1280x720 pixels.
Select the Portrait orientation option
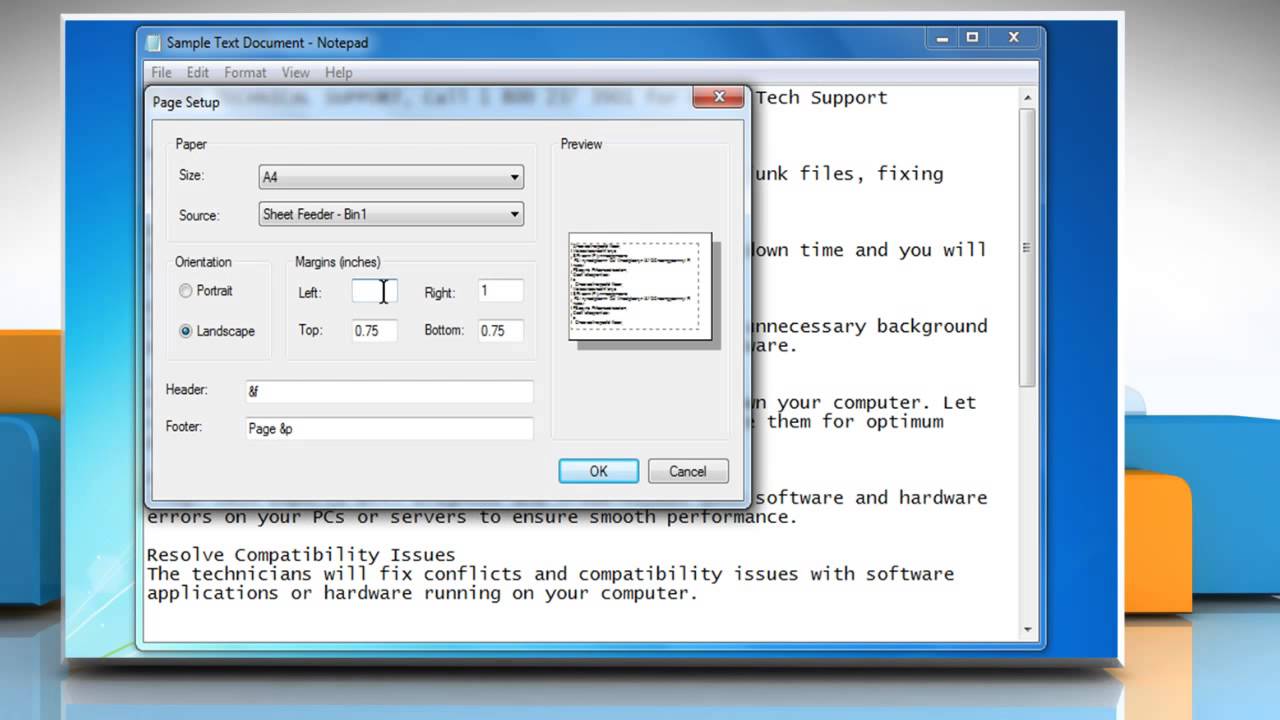tap(206, 291)
